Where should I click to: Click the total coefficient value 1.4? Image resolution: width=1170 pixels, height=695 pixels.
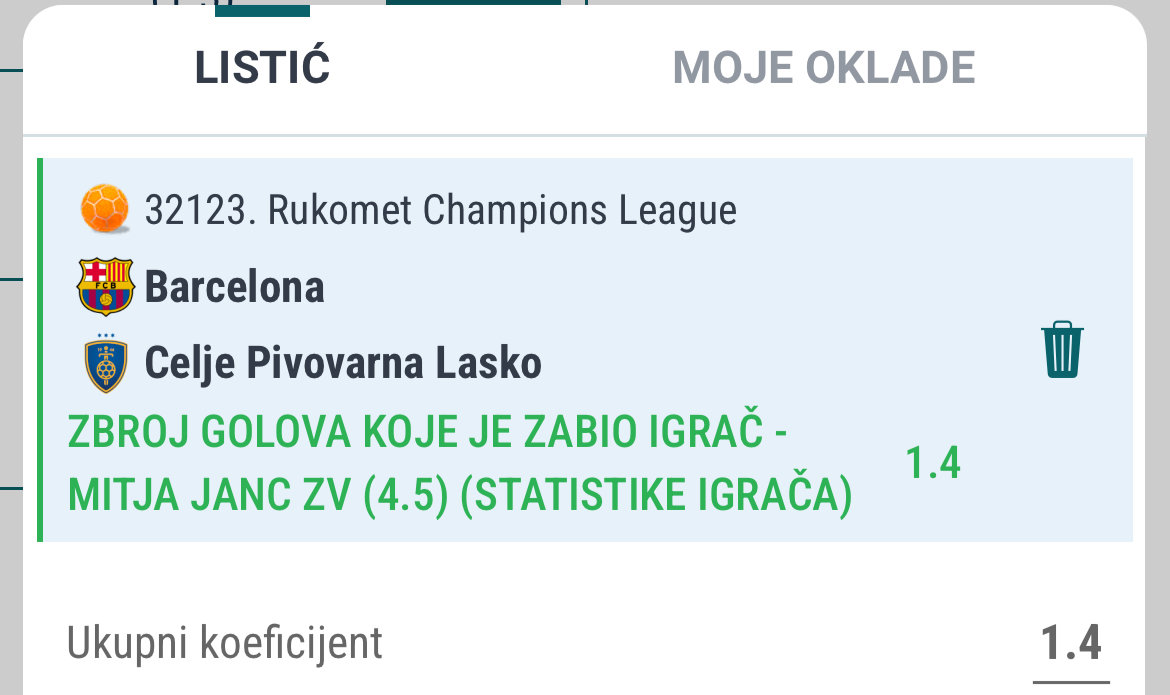pyautogui.click(x=1071, y=643)
